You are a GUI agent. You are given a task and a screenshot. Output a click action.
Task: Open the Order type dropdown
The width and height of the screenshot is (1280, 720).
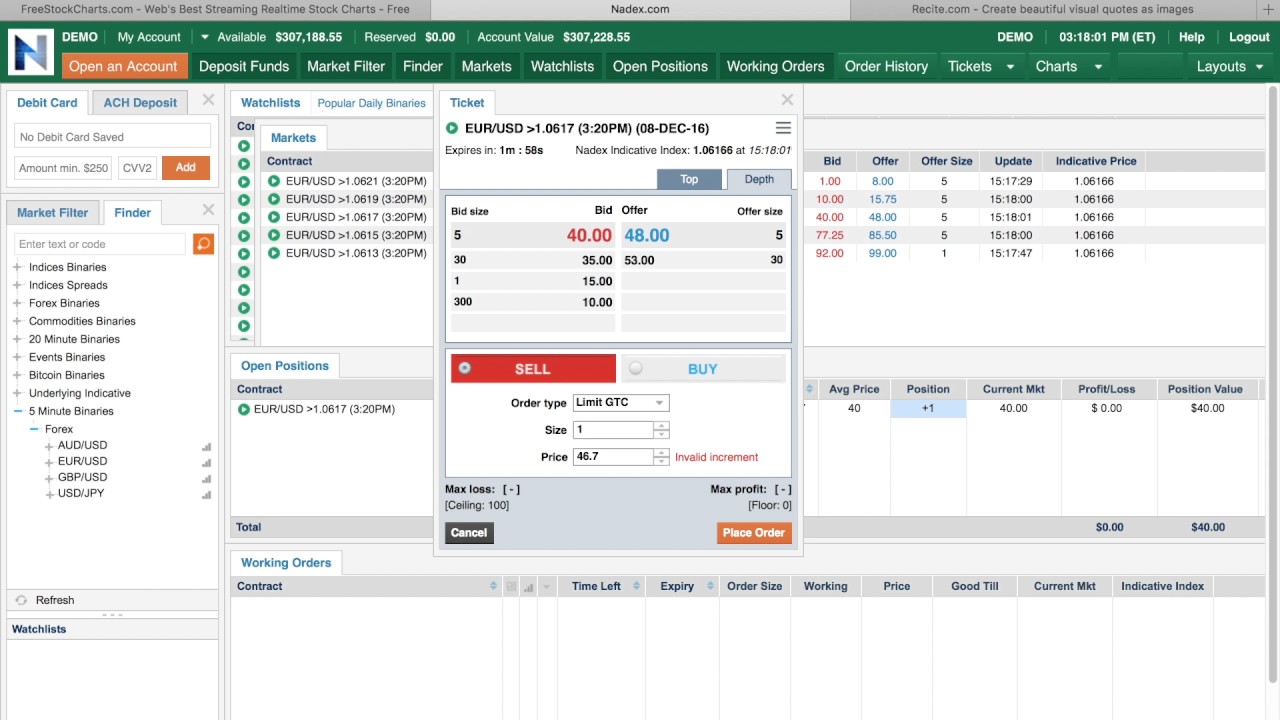[620, 402]
